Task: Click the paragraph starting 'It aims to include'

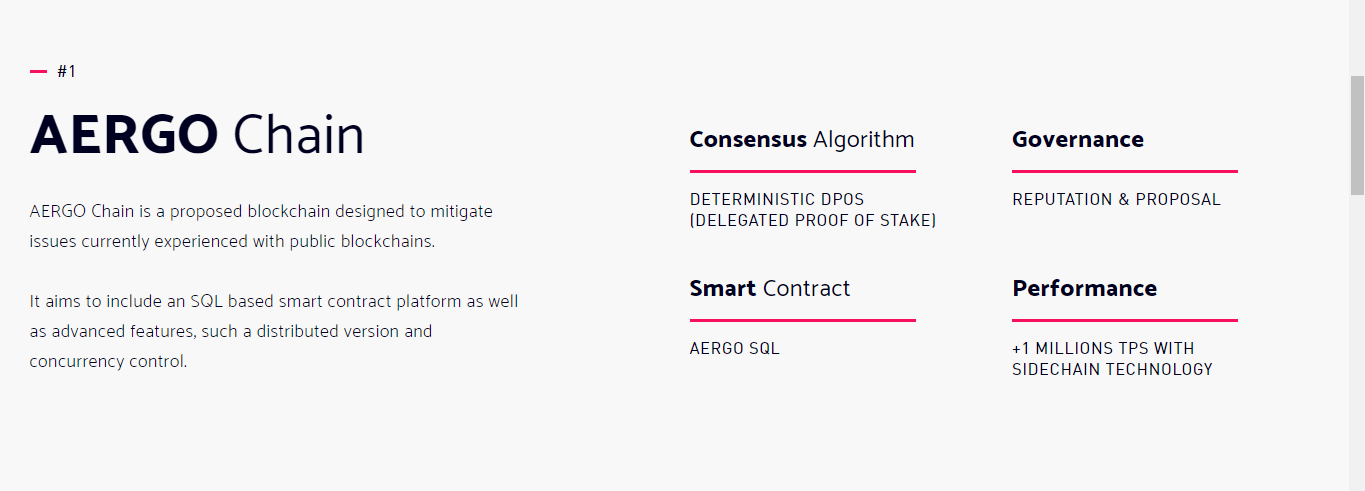Action: click(x=273, y=330)
